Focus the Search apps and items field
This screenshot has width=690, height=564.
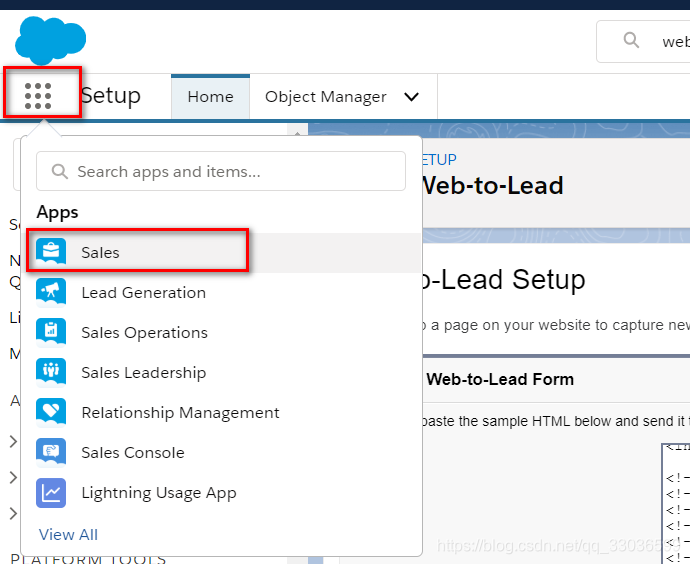tap(221, 171)
